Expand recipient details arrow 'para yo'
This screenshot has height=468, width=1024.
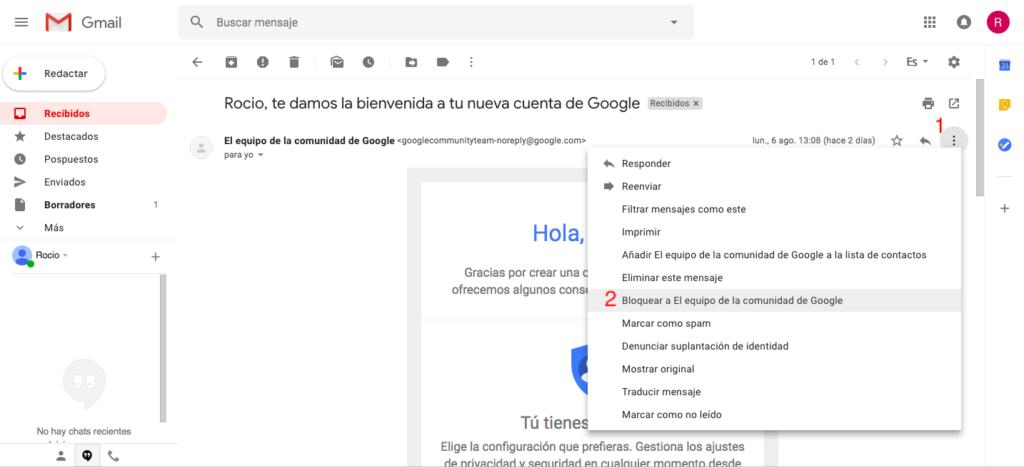pyautogui.click(x=261, y=155)
